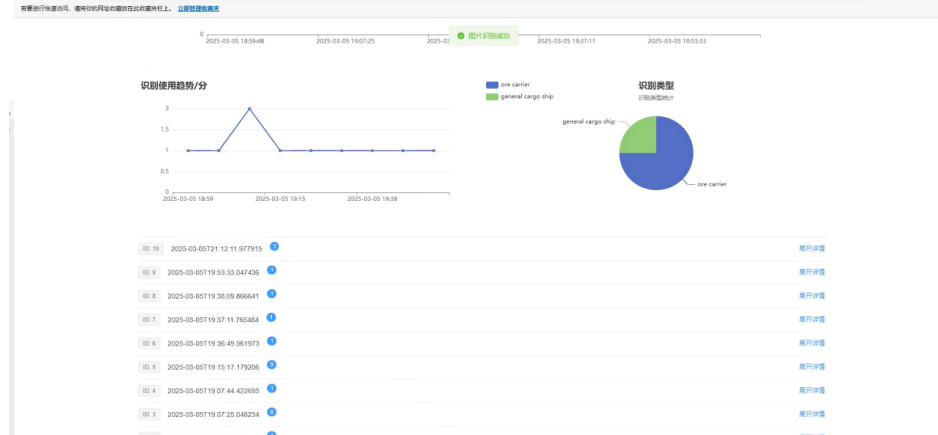Click the count badge on the ID: 8 row
This screenshot has width=938, height=435.
pyautogui.click(x=271, y=294)
